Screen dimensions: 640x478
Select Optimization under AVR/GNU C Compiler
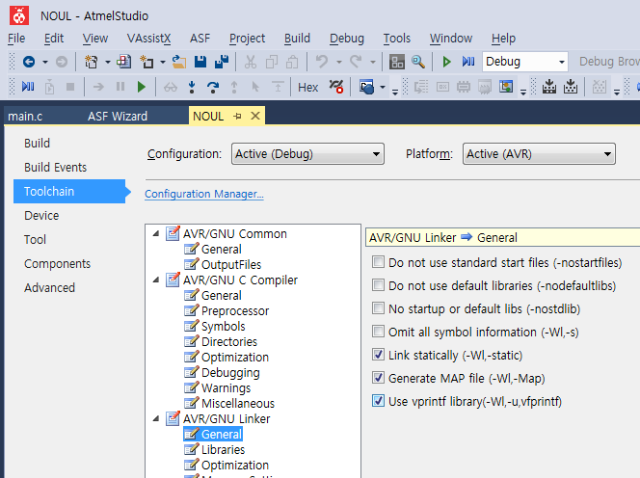pos(235,357)
